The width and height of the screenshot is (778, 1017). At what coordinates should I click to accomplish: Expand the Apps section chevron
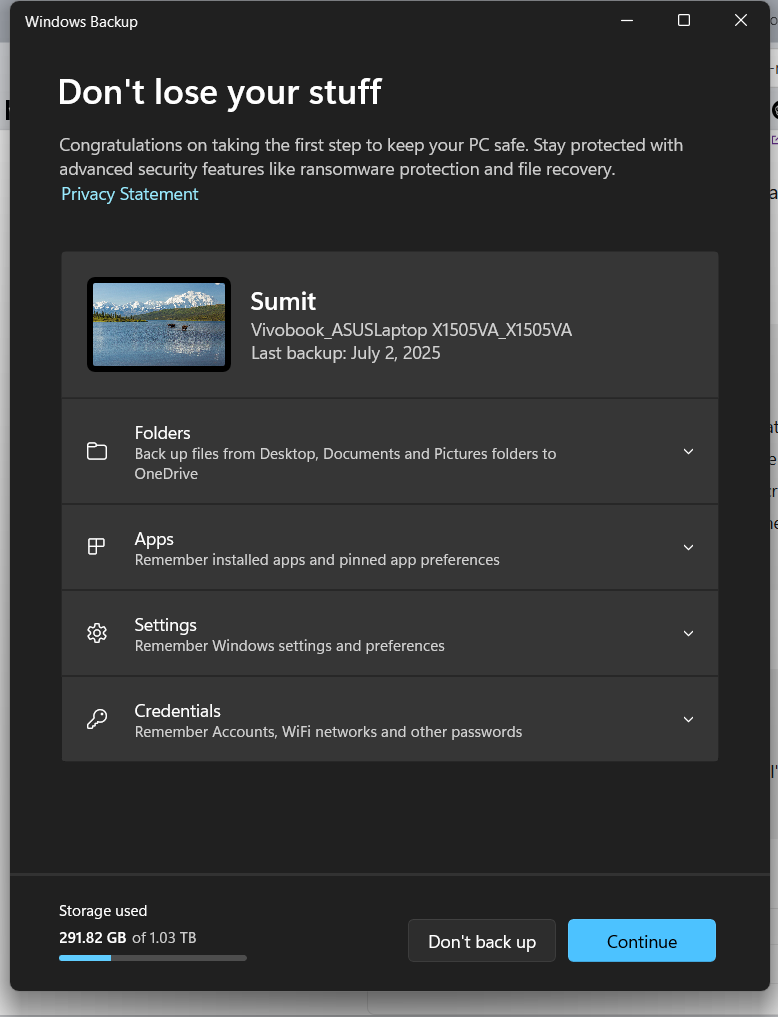point(689,547)
